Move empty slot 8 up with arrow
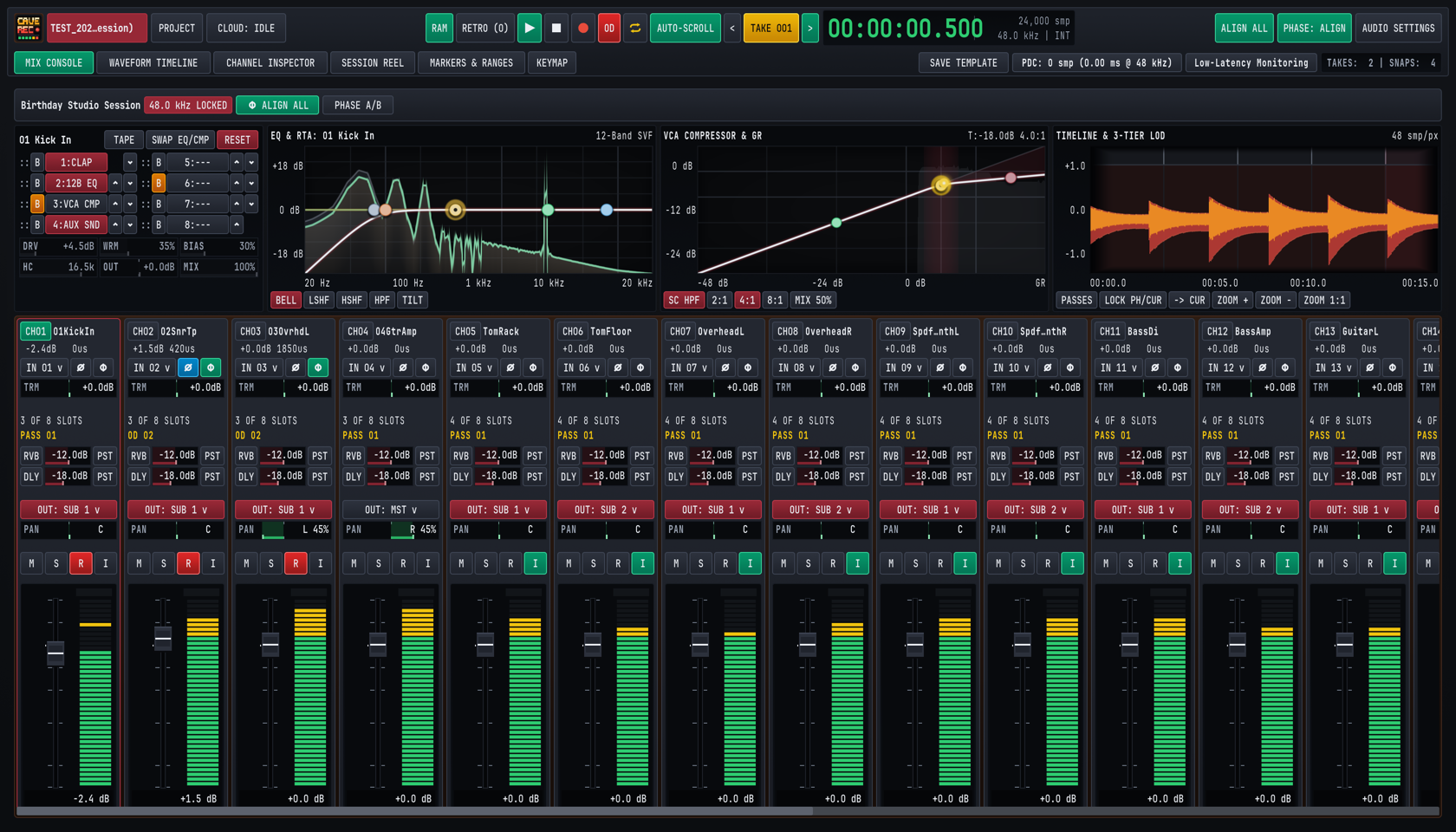The image size is (1456, 832). point(237,224)
